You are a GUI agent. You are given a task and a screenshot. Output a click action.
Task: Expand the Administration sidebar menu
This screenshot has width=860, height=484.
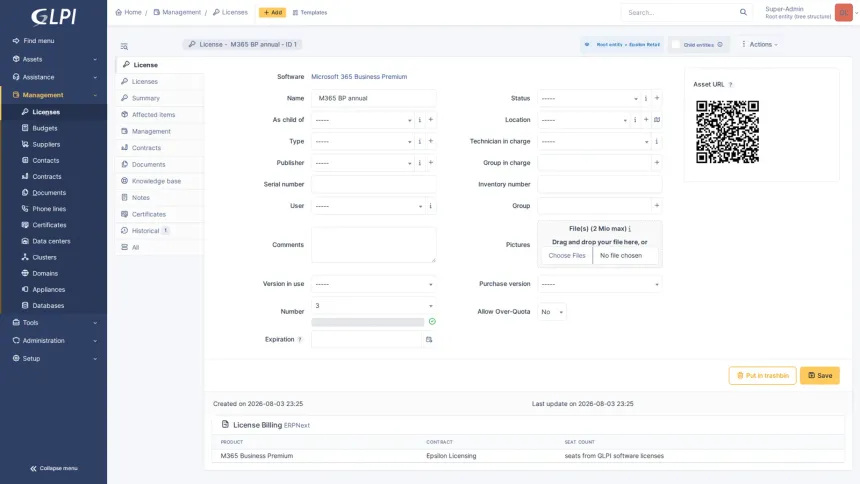53,340
